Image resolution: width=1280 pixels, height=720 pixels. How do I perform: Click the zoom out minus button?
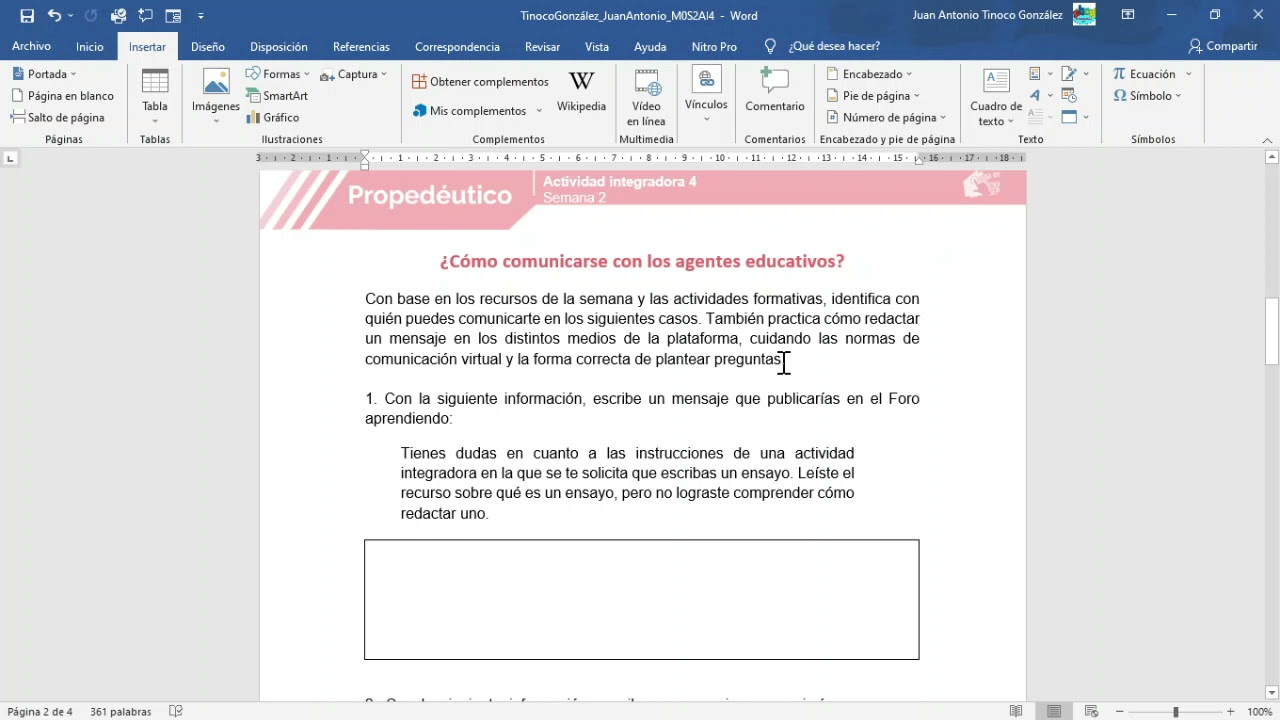tap(1122, 712)
